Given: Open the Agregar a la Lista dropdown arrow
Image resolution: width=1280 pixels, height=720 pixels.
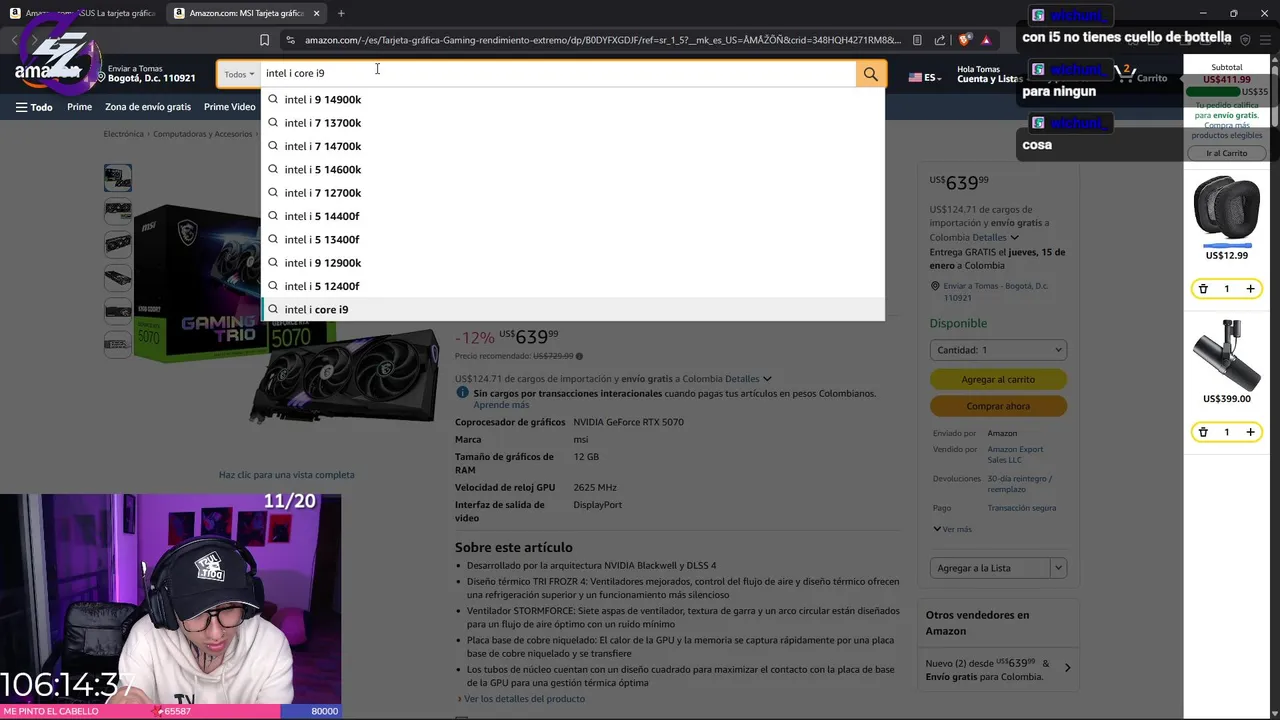Looking at the screenshot, I should point(1058,568).
